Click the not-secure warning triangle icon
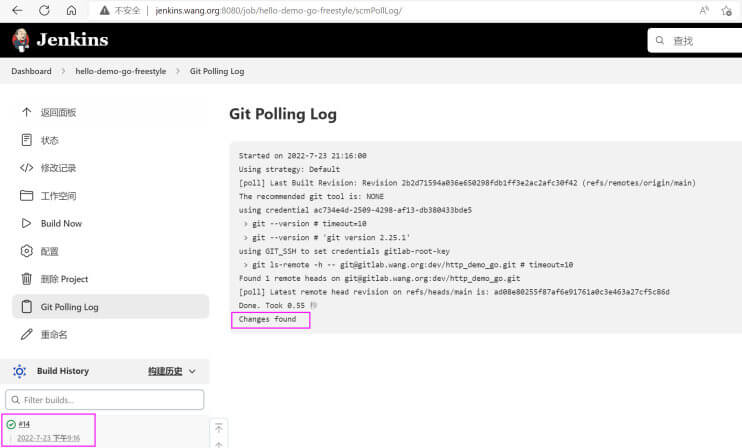 [105, 10]
